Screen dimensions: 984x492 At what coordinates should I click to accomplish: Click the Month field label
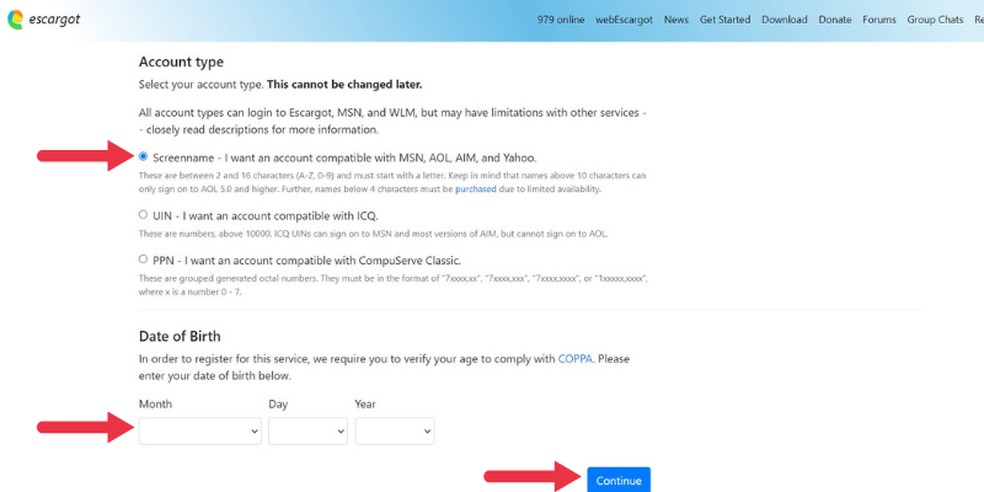click(155, 404)
